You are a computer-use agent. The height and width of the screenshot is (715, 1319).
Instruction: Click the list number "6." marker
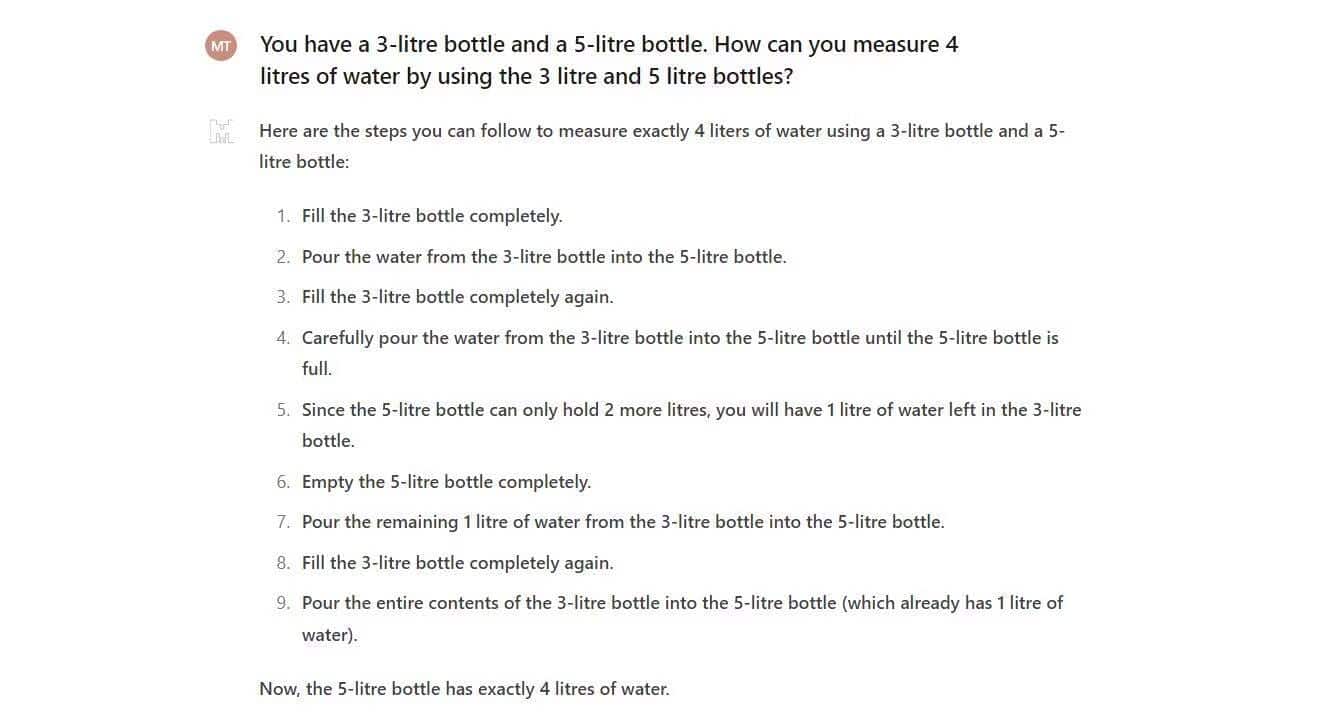[x=284, y=482]
